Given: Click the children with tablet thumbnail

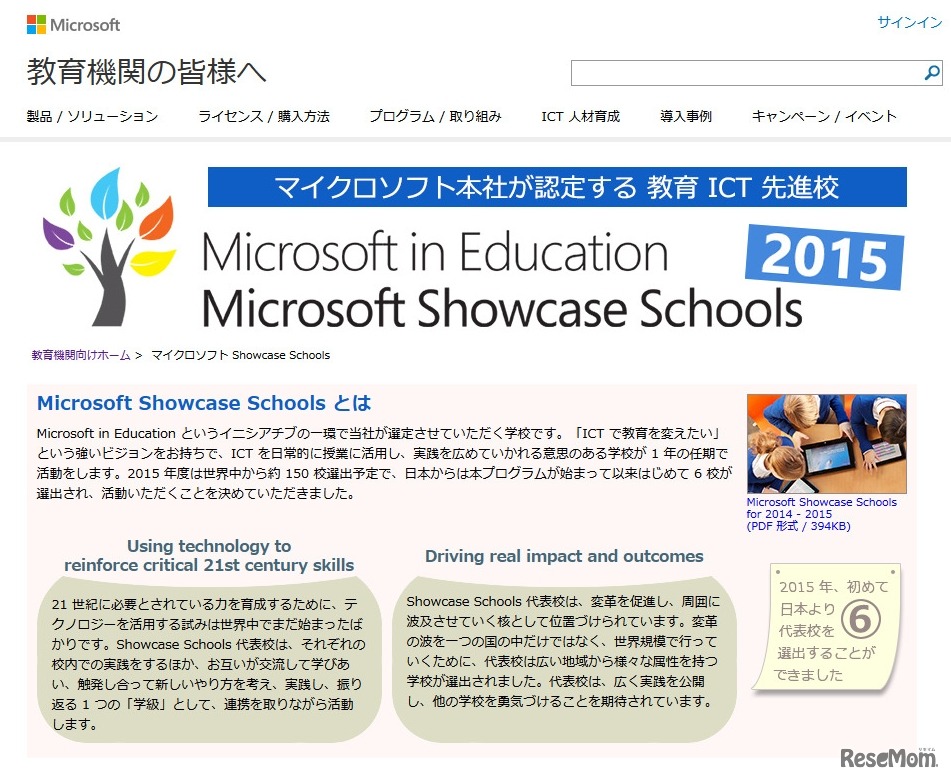Looking at the screenshot, I should pyautogui.click(x=827, y=444).
